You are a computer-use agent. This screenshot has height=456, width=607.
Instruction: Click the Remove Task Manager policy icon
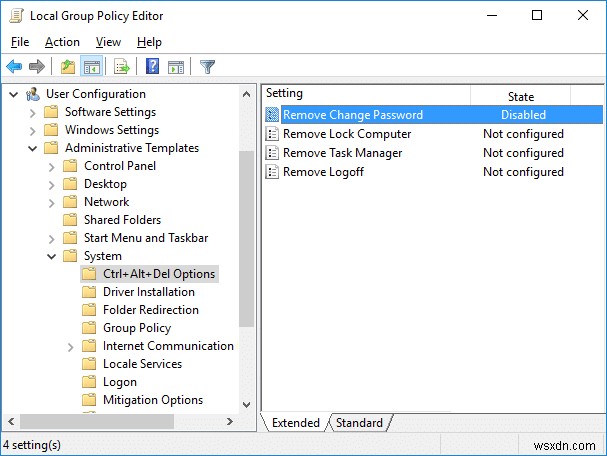pyautogui.click(x=272, y=153)
